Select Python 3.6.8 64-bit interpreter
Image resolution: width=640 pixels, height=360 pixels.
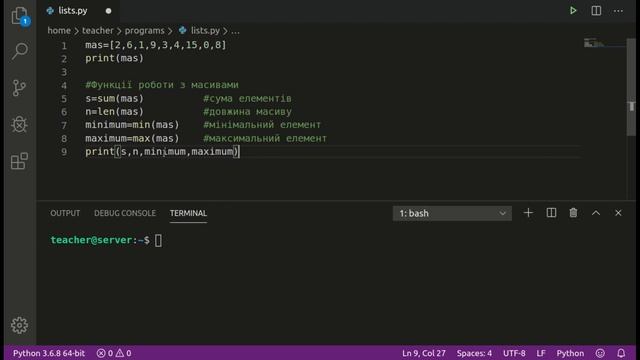pos(49,353)
